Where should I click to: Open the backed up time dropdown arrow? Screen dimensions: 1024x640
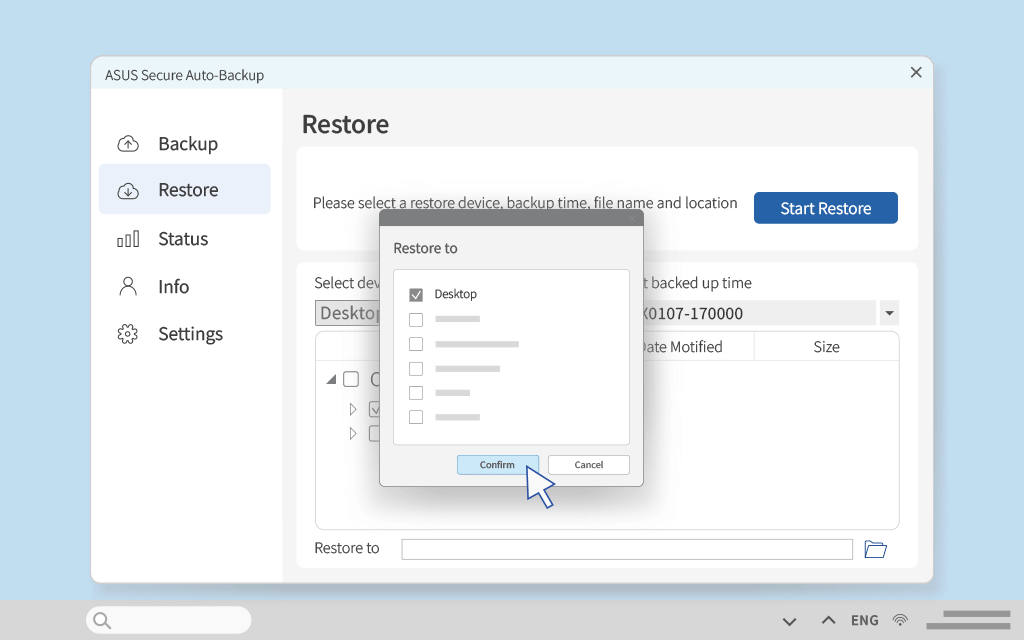(x=889, y=313)
